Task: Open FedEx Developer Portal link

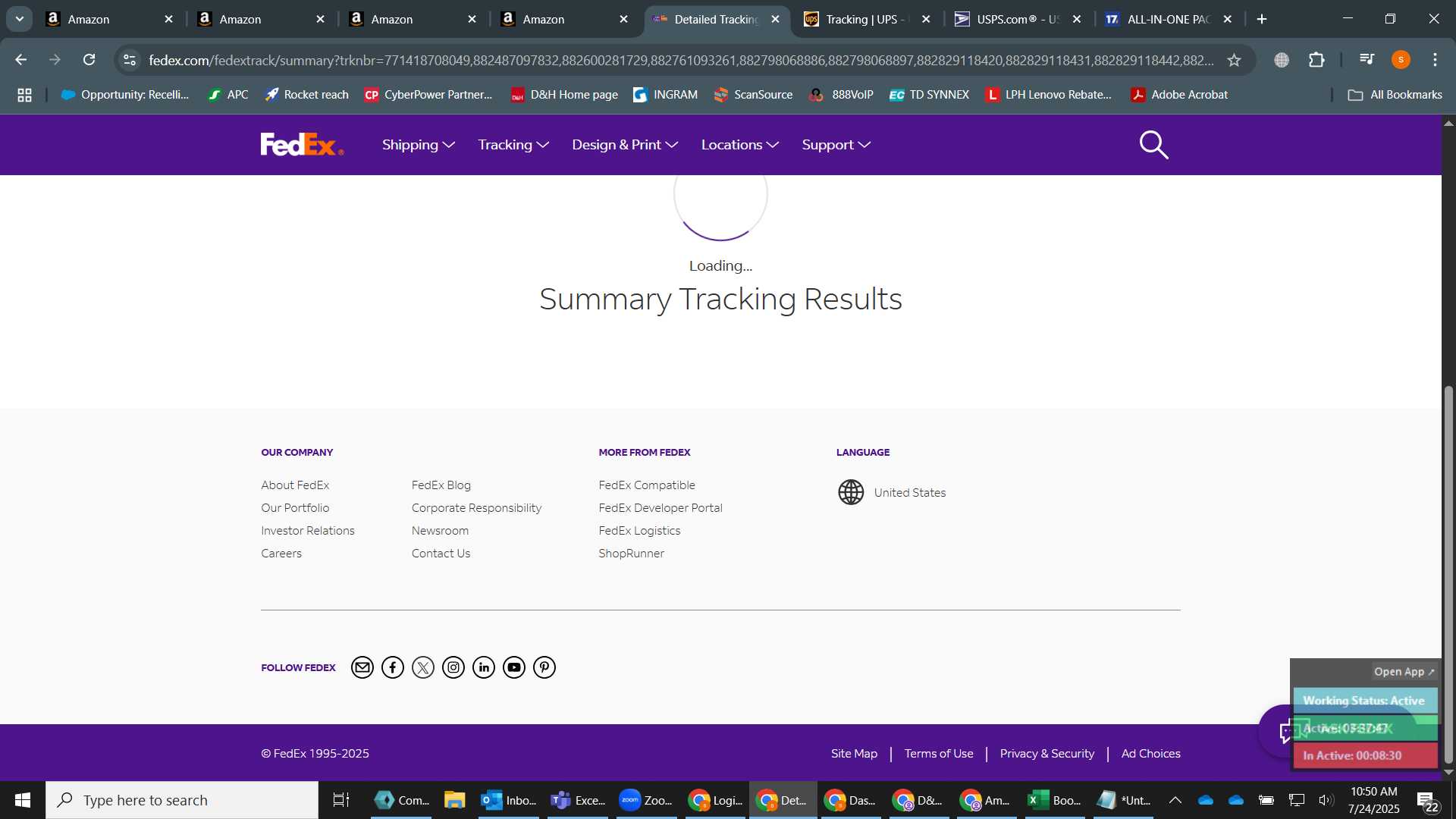Action: tap(661, 508)
